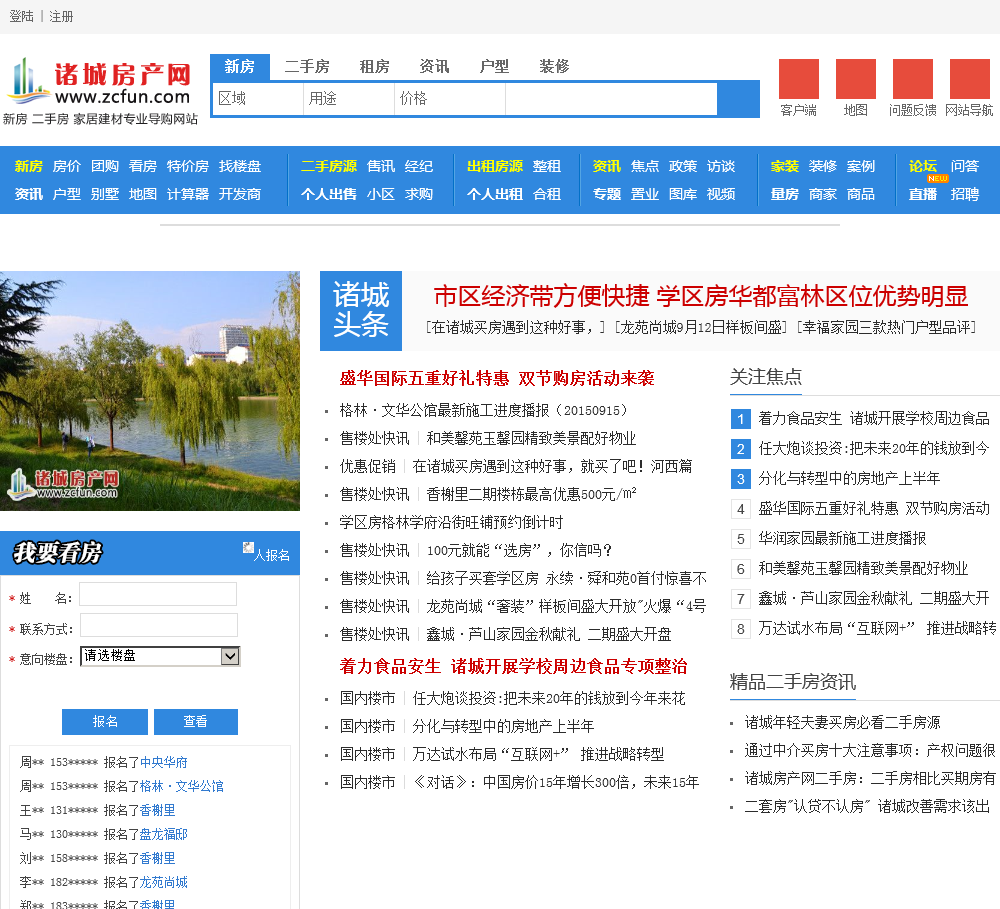Open 合租 in navigation bar
The width and height of the screenshot is (1000, 909).
[547, 195]
